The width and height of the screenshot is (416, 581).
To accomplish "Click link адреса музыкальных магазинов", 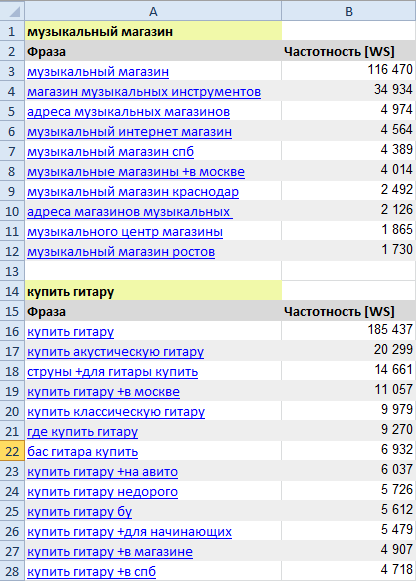I will pyautogui.click(x=128, y=112).
